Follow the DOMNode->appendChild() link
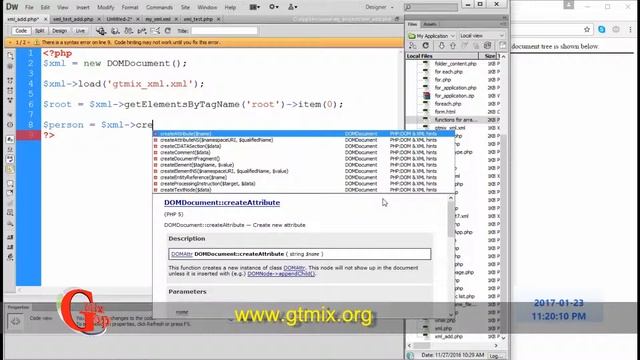 [x=281, y=274]
